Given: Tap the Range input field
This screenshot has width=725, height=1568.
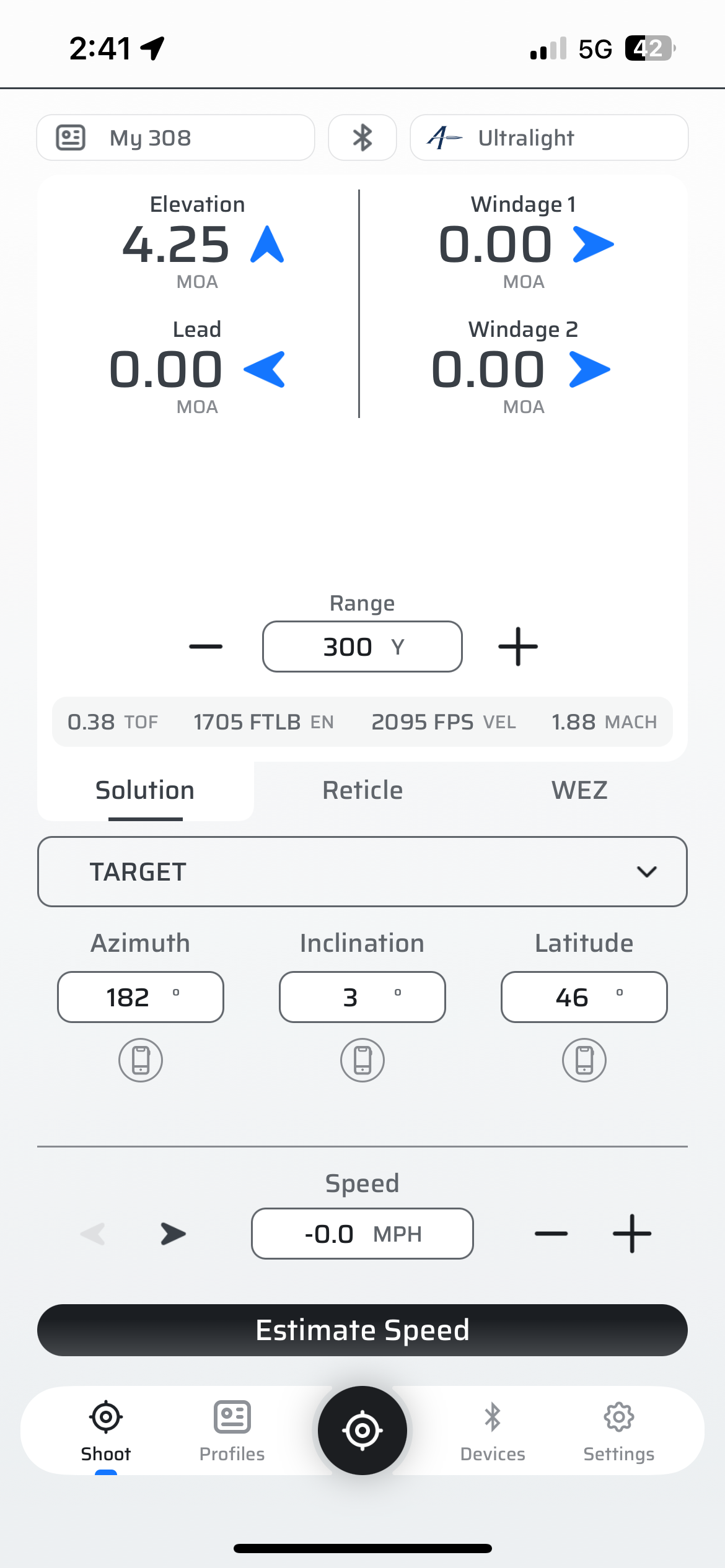Looking at the screenshot, I should [362, 647].
